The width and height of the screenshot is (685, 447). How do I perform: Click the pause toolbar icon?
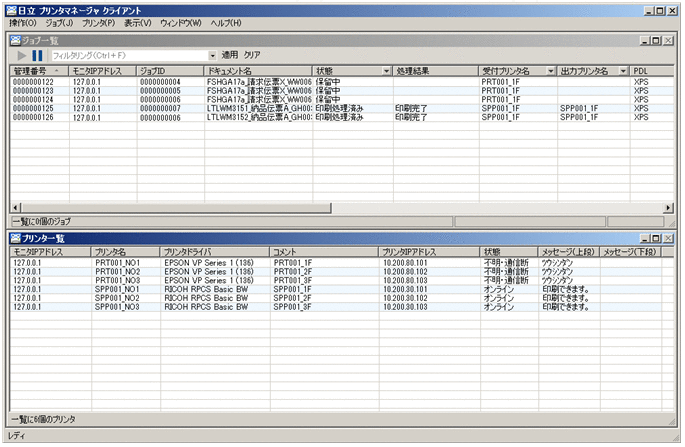tap(38, 55)
